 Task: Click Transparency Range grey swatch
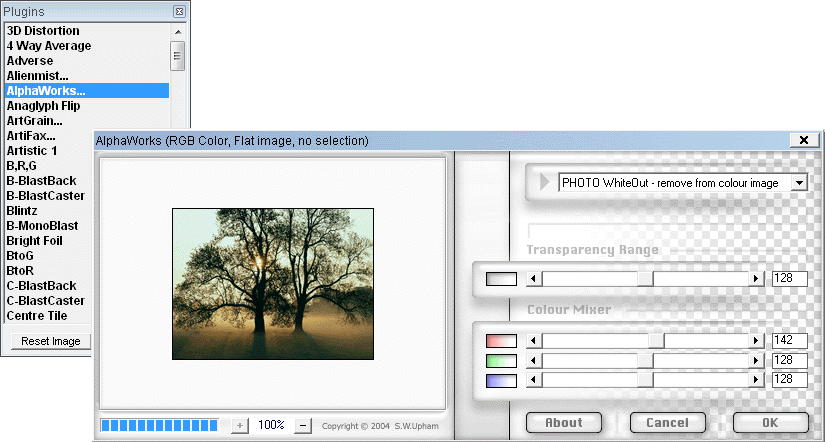(501, 279)
